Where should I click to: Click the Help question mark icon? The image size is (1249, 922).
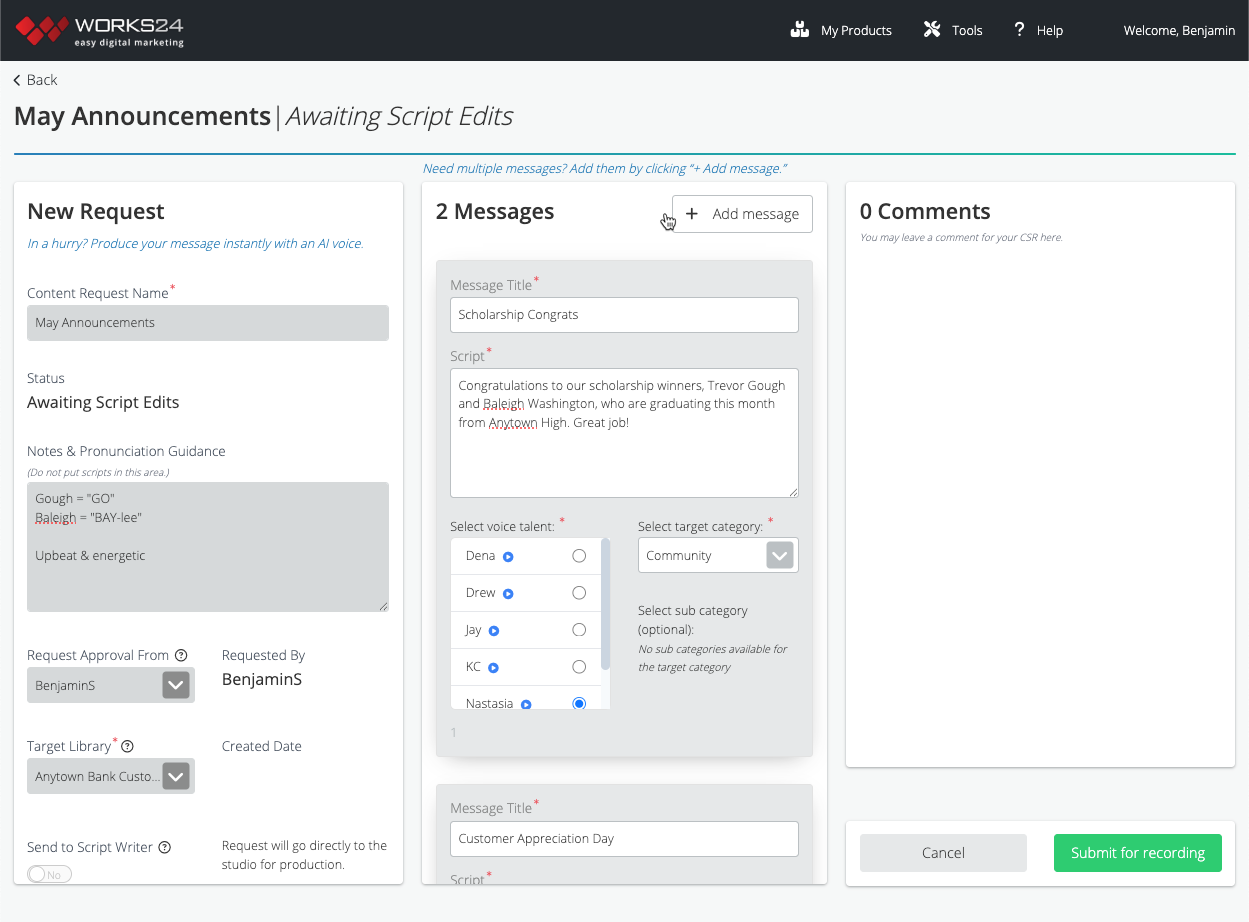click(1019, 30)
